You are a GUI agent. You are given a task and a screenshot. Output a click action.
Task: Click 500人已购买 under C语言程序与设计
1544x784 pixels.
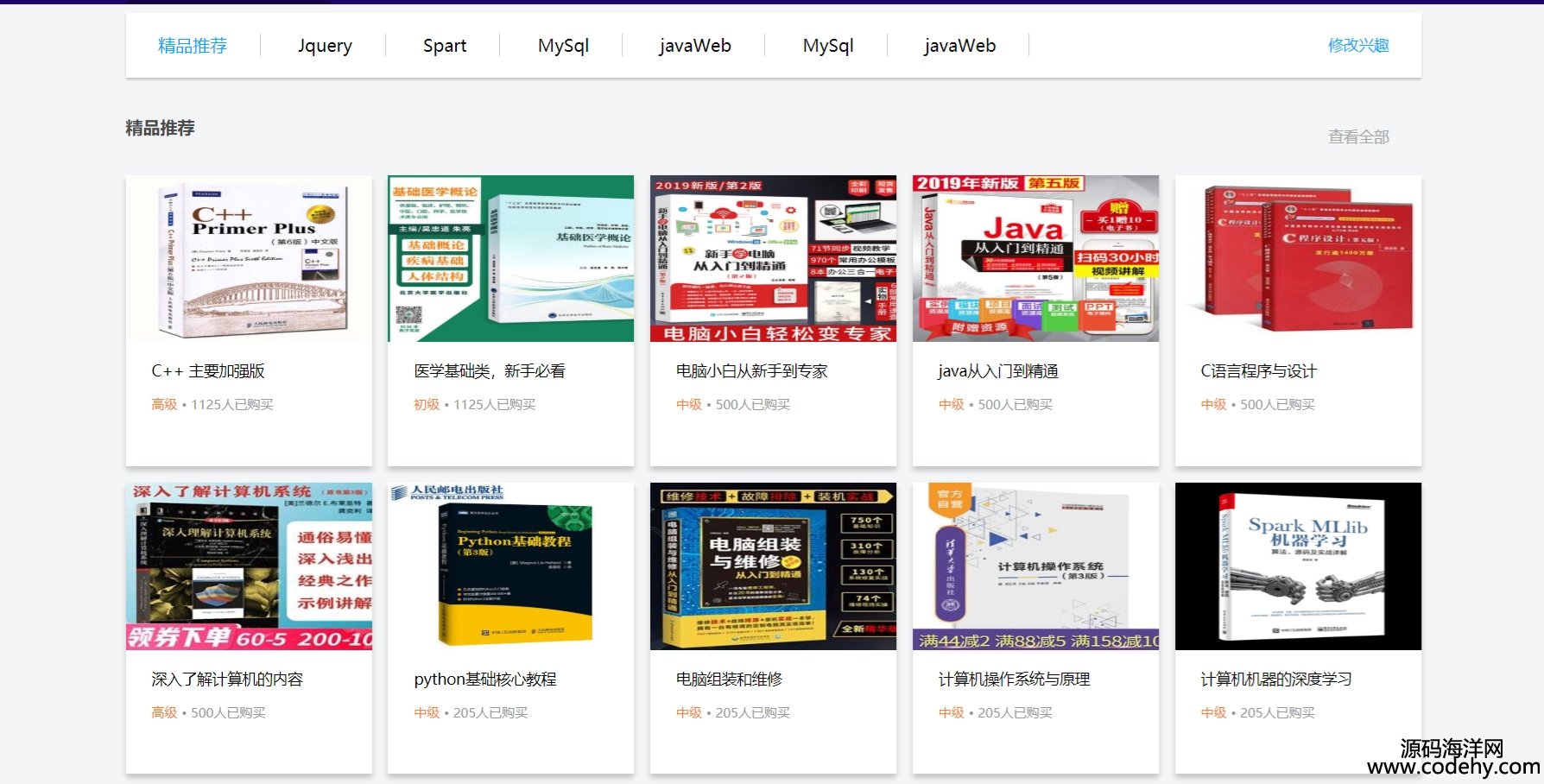1278,404
